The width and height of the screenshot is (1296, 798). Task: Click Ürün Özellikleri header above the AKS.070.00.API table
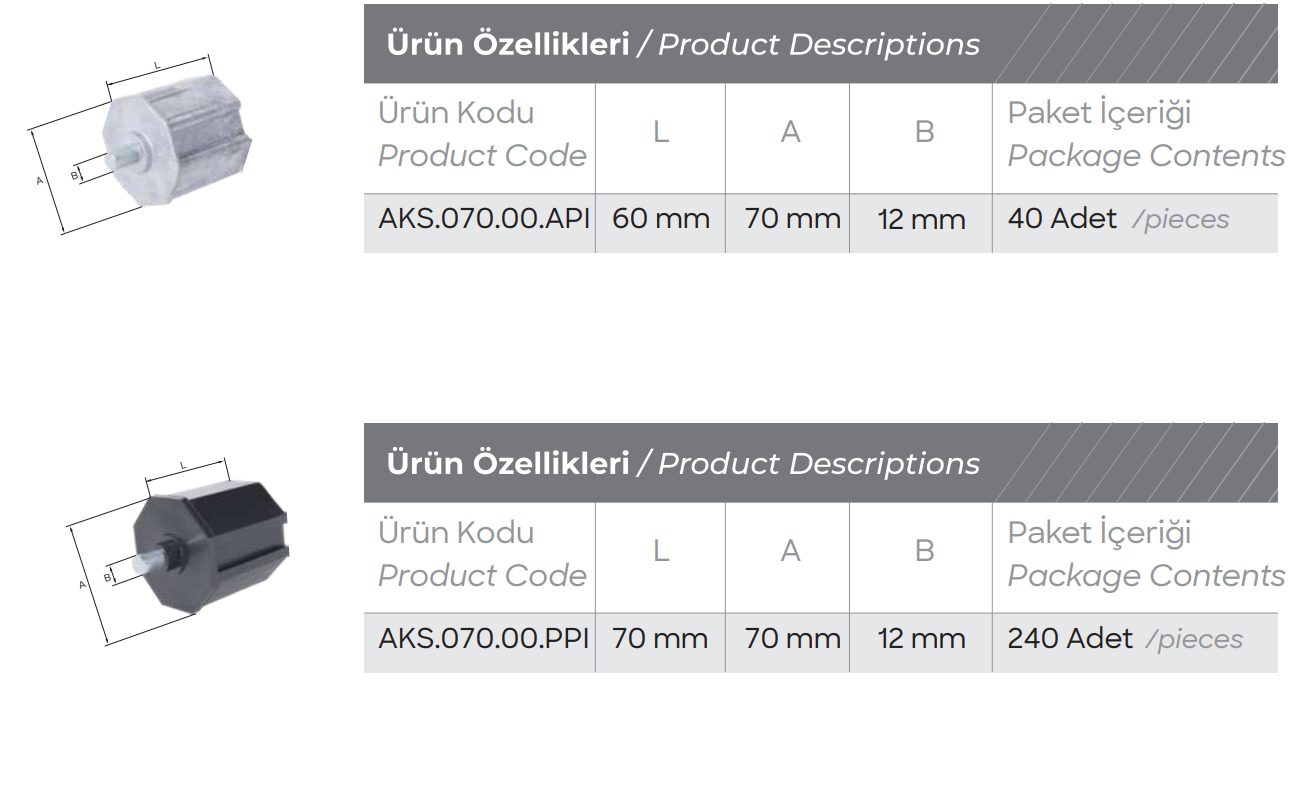tap(508, 44)
